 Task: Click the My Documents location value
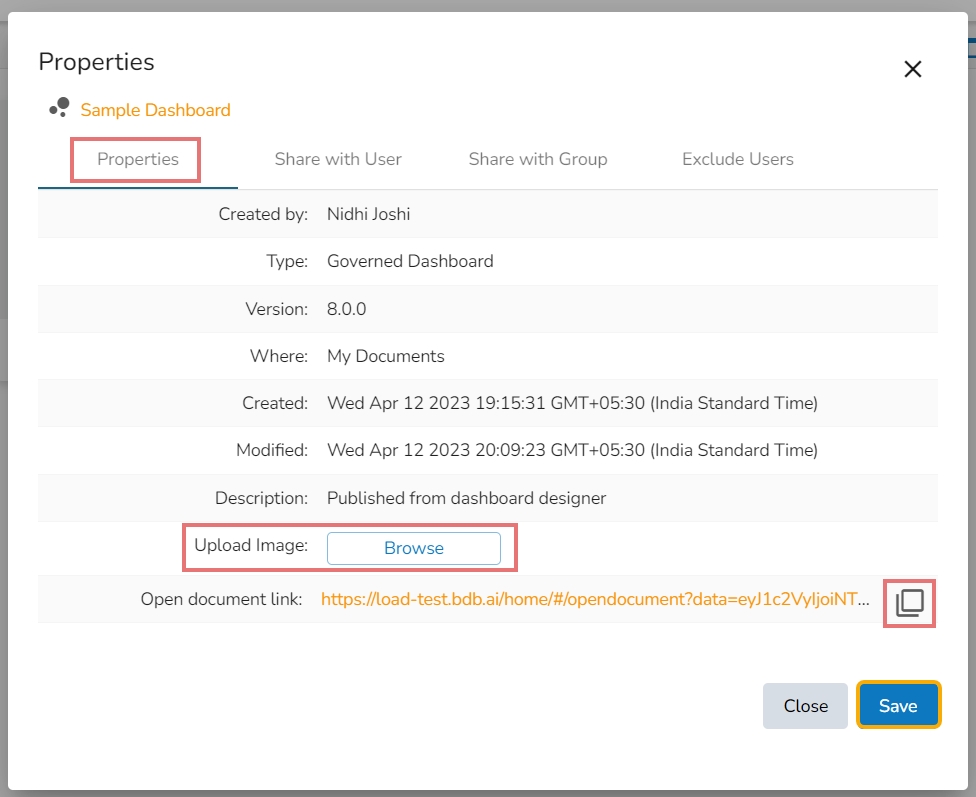(x=385, y=356)
